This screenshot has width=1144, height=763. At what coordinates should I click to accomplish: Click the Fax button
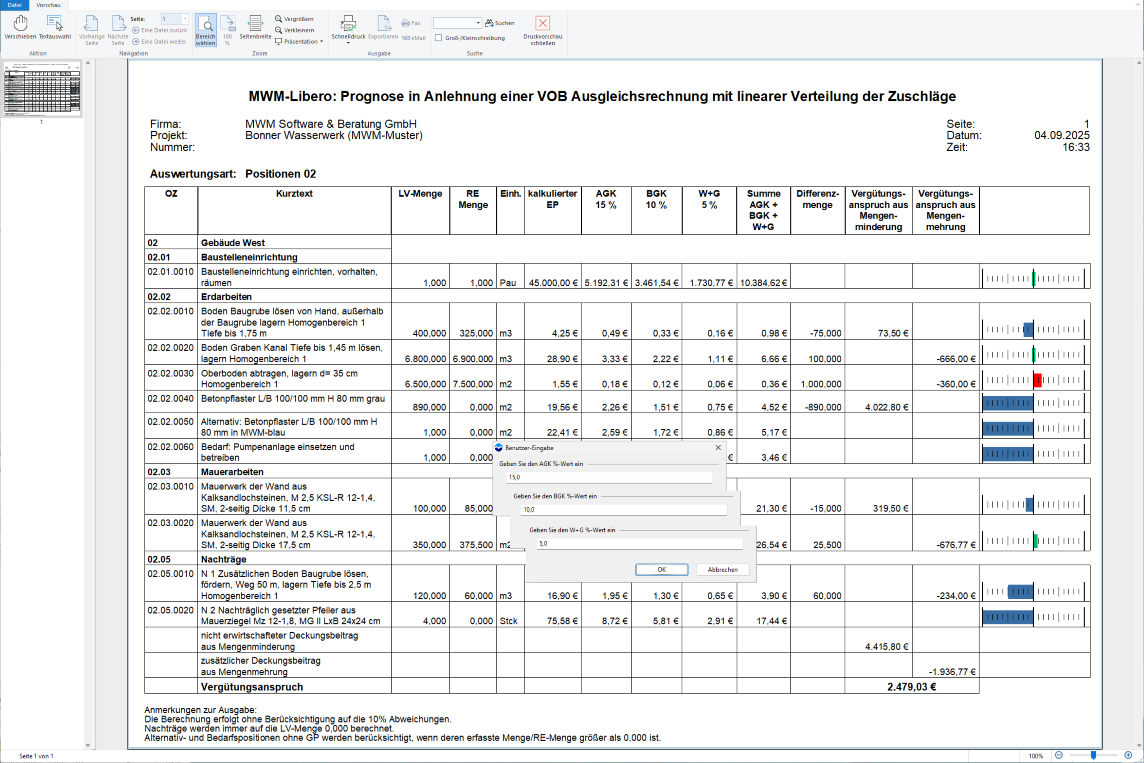coord(411,23)
